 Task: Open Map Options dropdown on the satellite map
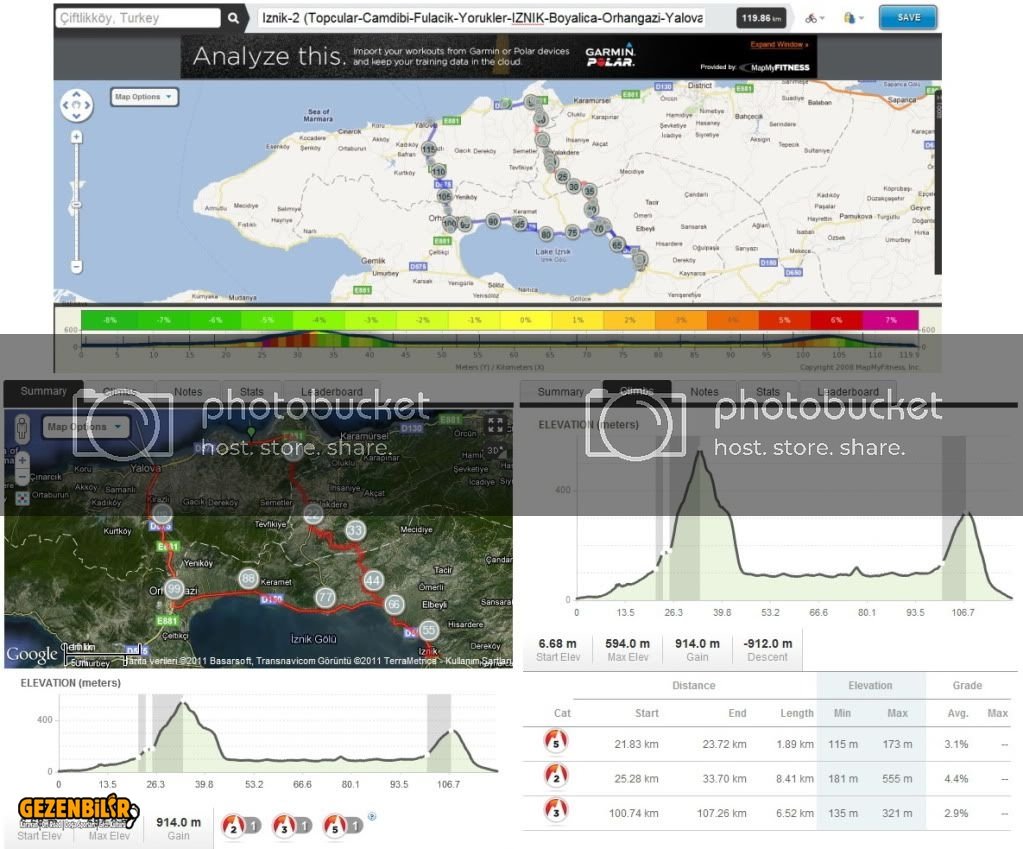(x=85, y=427)
